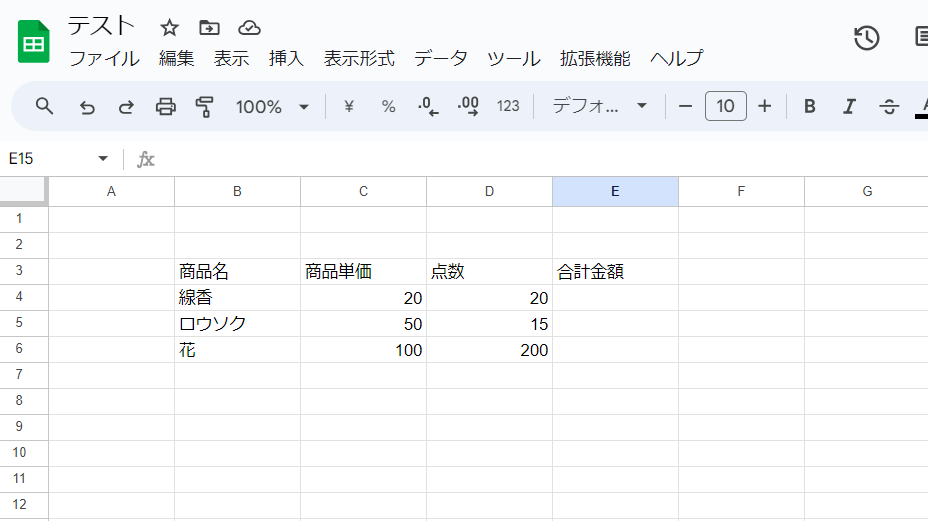Image resolution: width=928 pixels, height=521 pixels.
Task: Toggle italic formatting
Action: (849, 106)
